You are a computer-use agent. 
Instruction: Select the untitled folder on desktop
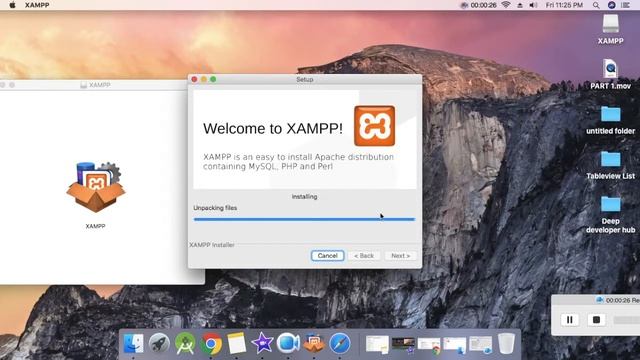pyautogui.click(x=611, y=120)
